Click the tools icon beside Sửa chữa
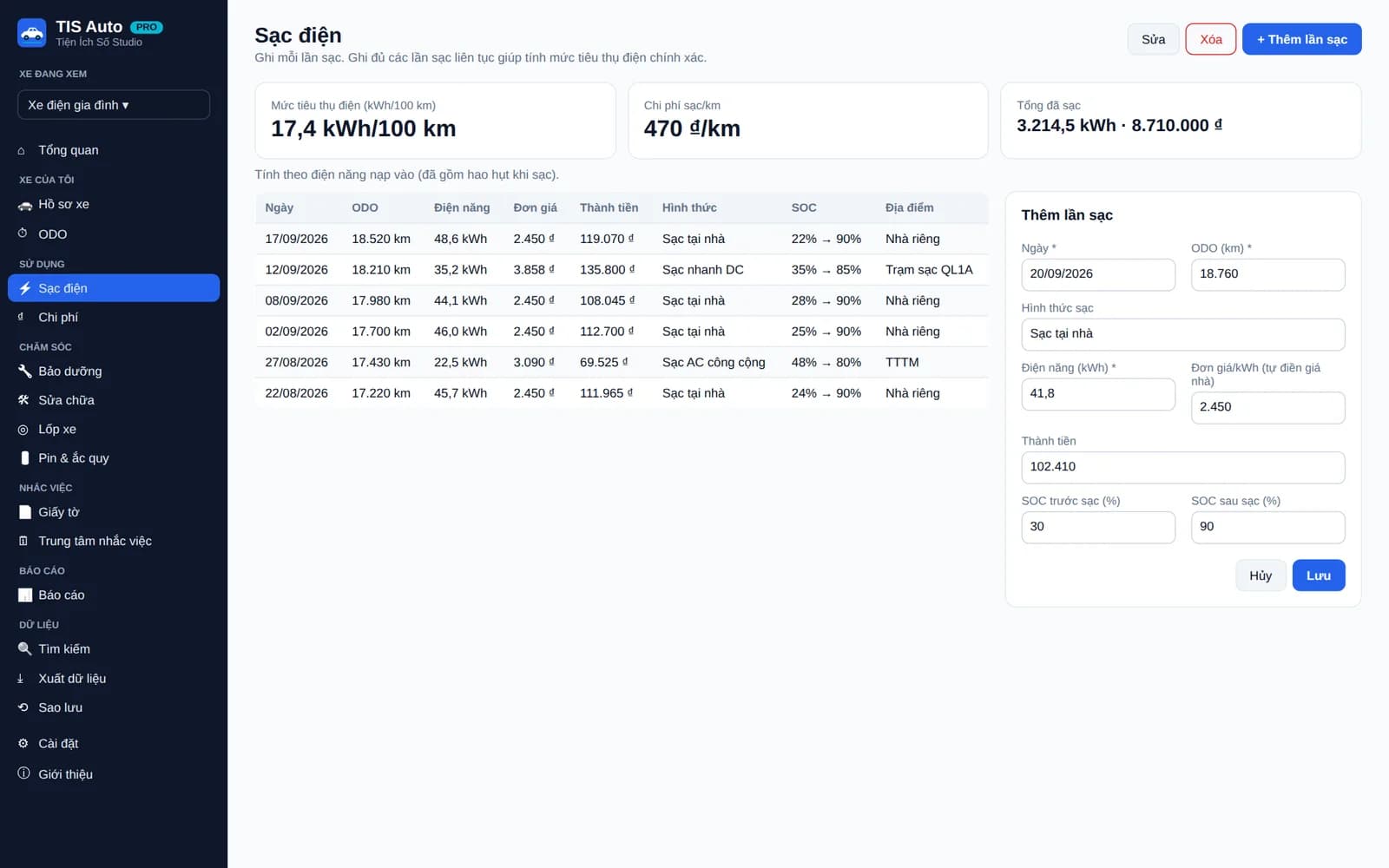 24,400
